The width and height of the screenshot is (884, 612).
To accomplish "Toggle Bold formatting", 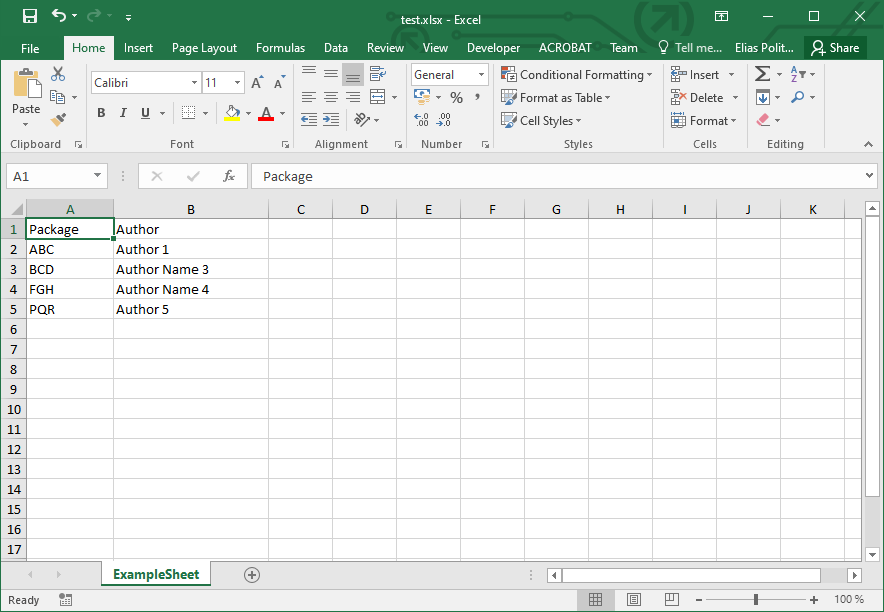I will coord(101,113).
